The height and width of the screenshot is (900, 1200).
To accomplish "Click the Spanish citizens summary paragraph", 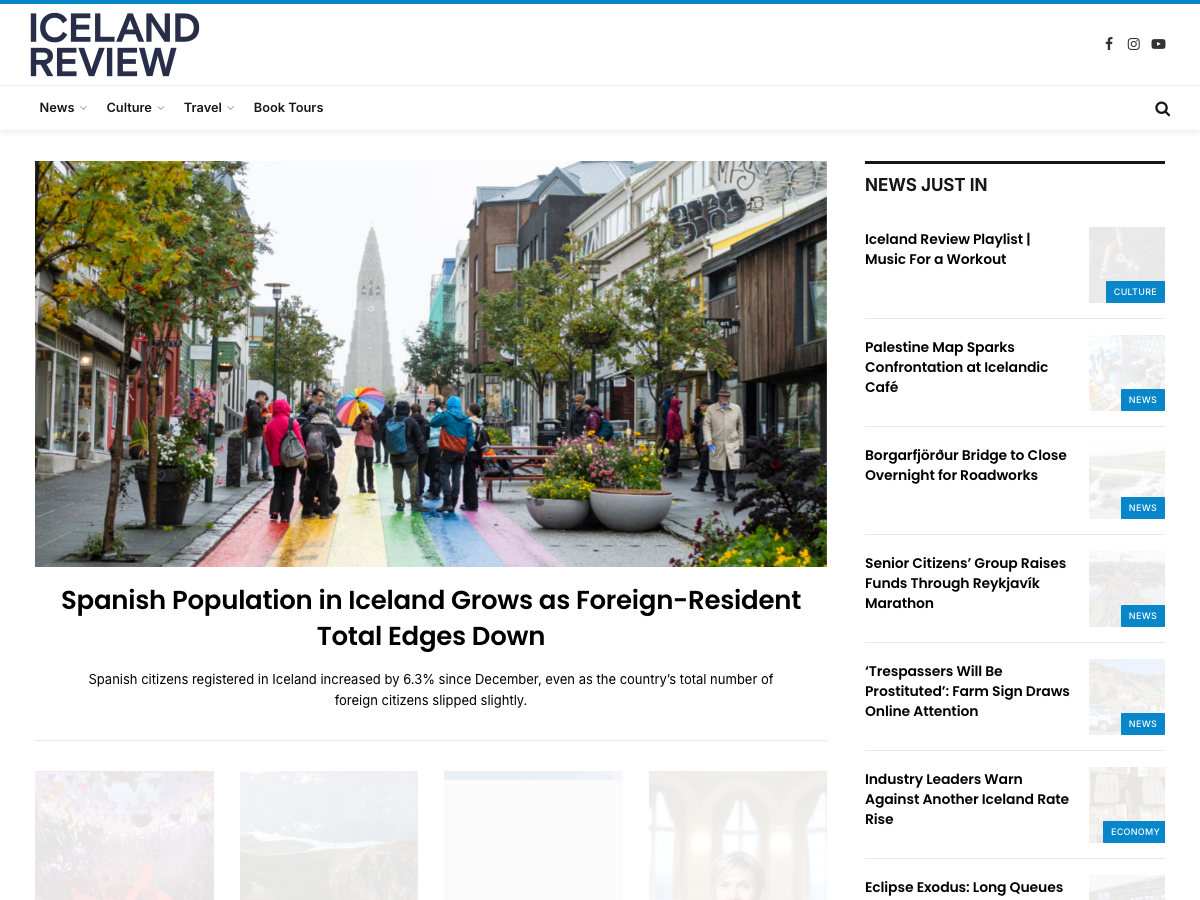I will tap(431, 690).
